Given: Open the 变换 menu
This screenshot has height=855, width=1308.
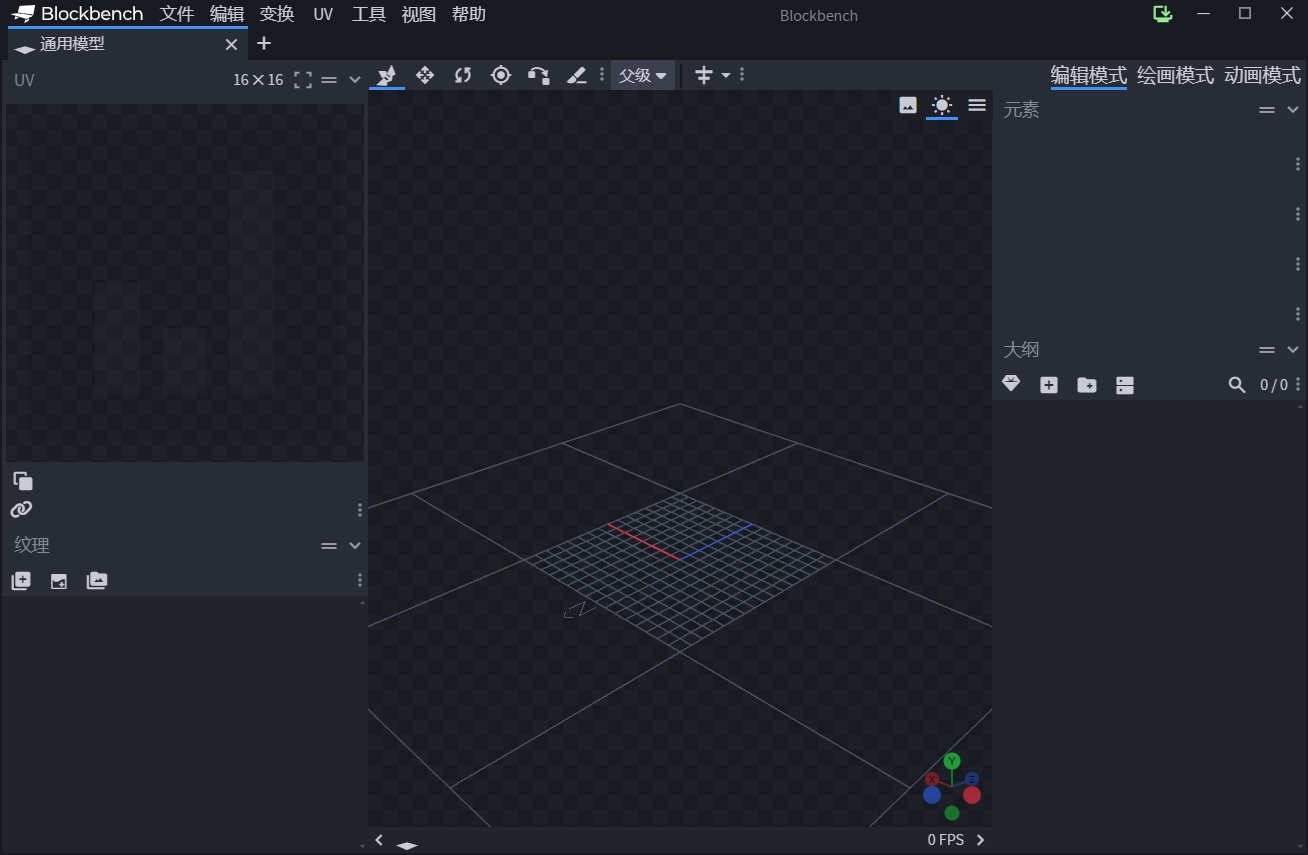Looking at the screenshot, I should 276,14.
